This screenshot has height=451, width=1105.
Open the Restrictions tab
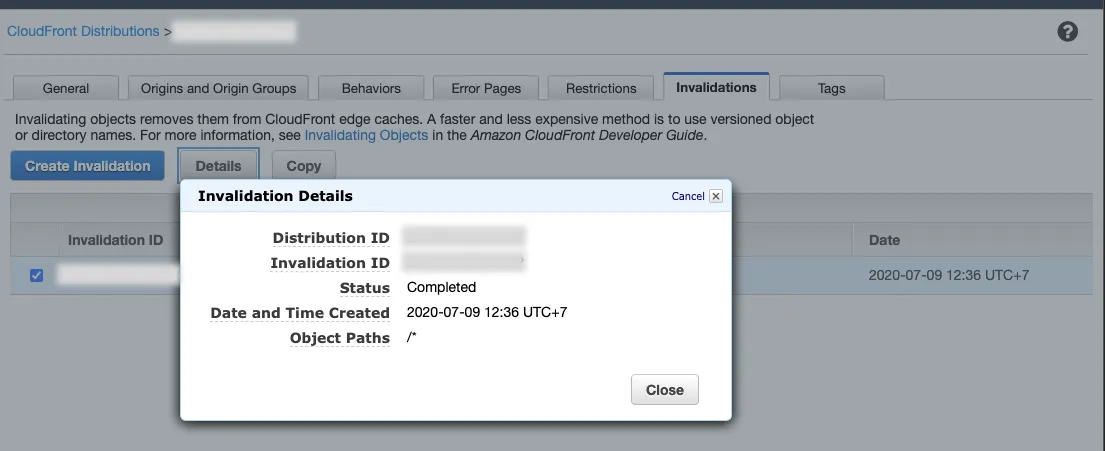click(x=601, y=88)
